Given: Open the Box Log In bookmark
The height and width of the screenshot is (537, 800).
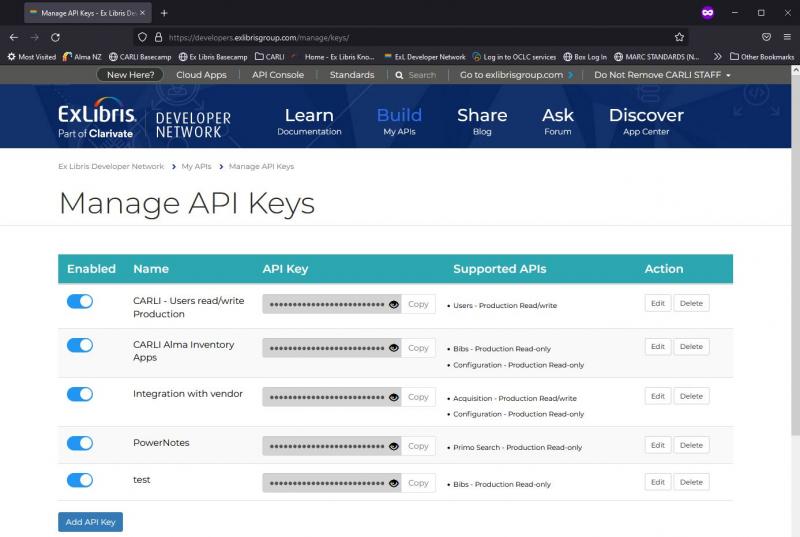Looking at the screenshot, I should [585, 57].
